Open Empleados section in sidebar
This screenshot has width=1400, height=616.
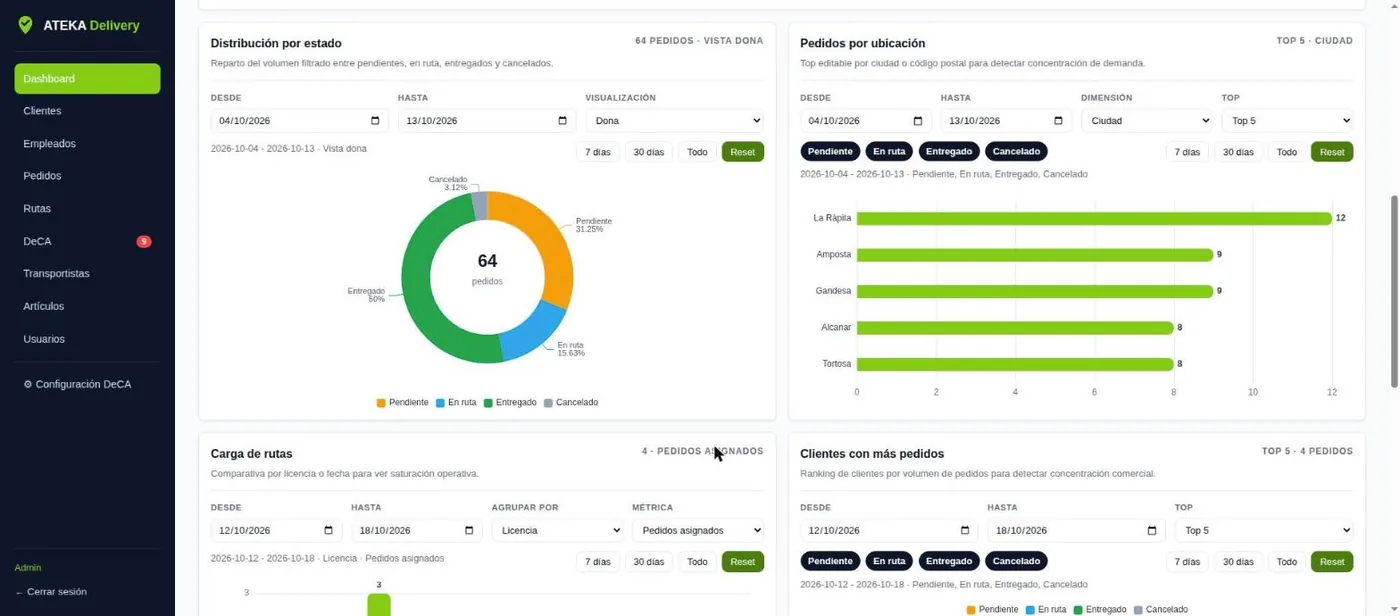[x=87, y=144]
